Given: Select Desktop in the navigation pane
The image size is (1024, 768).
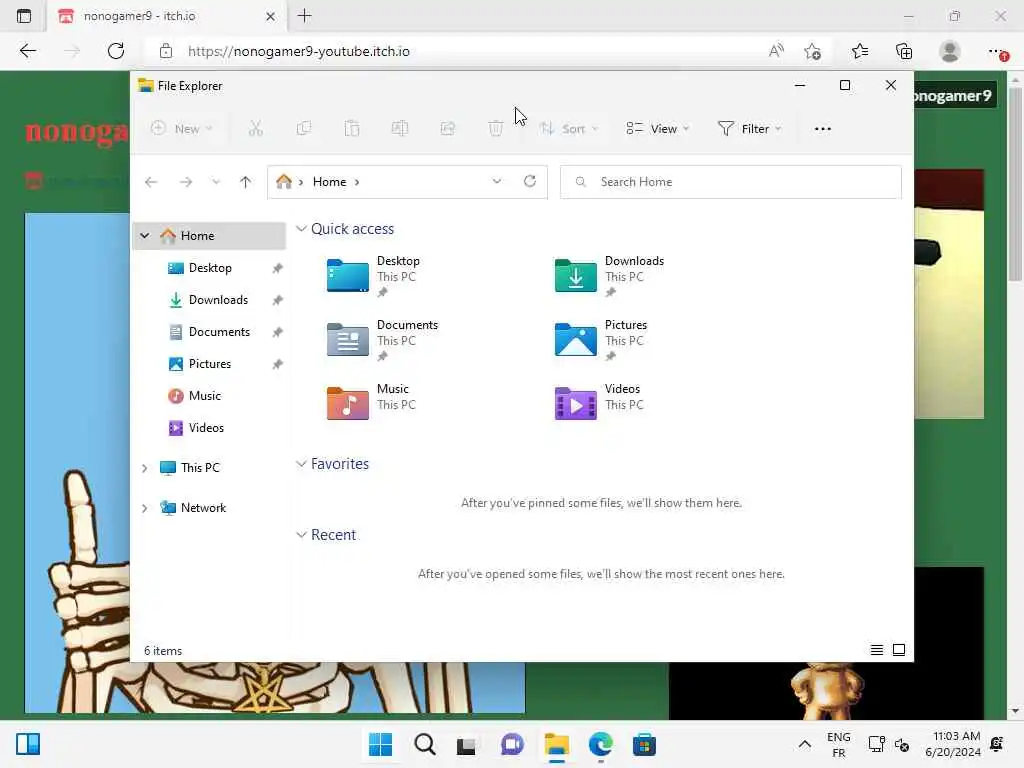Looking at the screenshot, I should [209, 268].
